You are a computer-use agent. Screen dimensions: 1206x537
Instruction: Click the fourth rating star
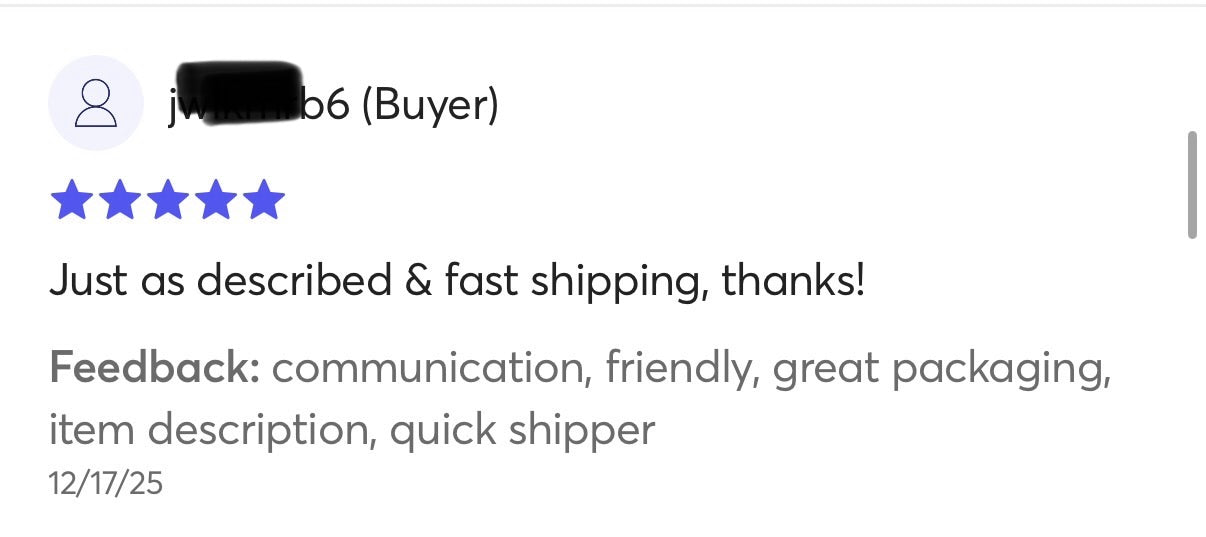click(x=216, y=200)
